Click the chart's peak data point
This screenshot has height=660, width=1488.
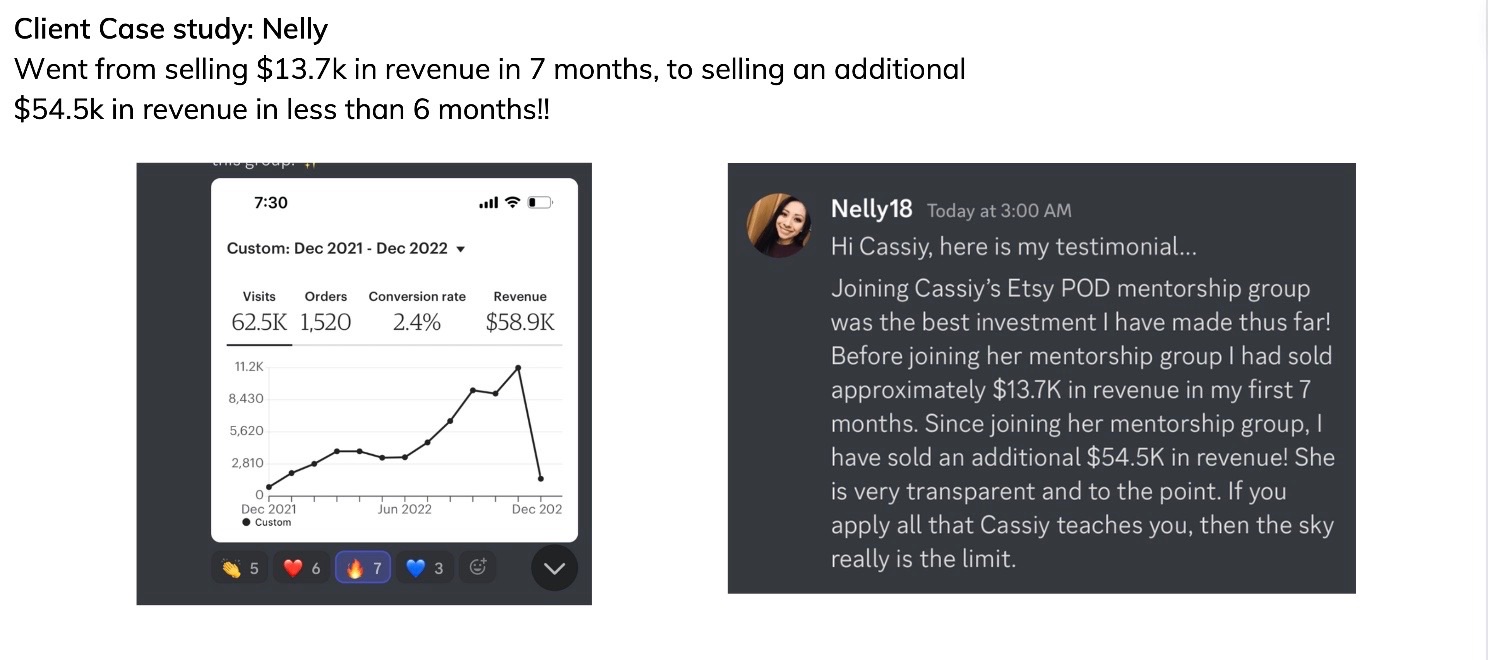[518, 368]
